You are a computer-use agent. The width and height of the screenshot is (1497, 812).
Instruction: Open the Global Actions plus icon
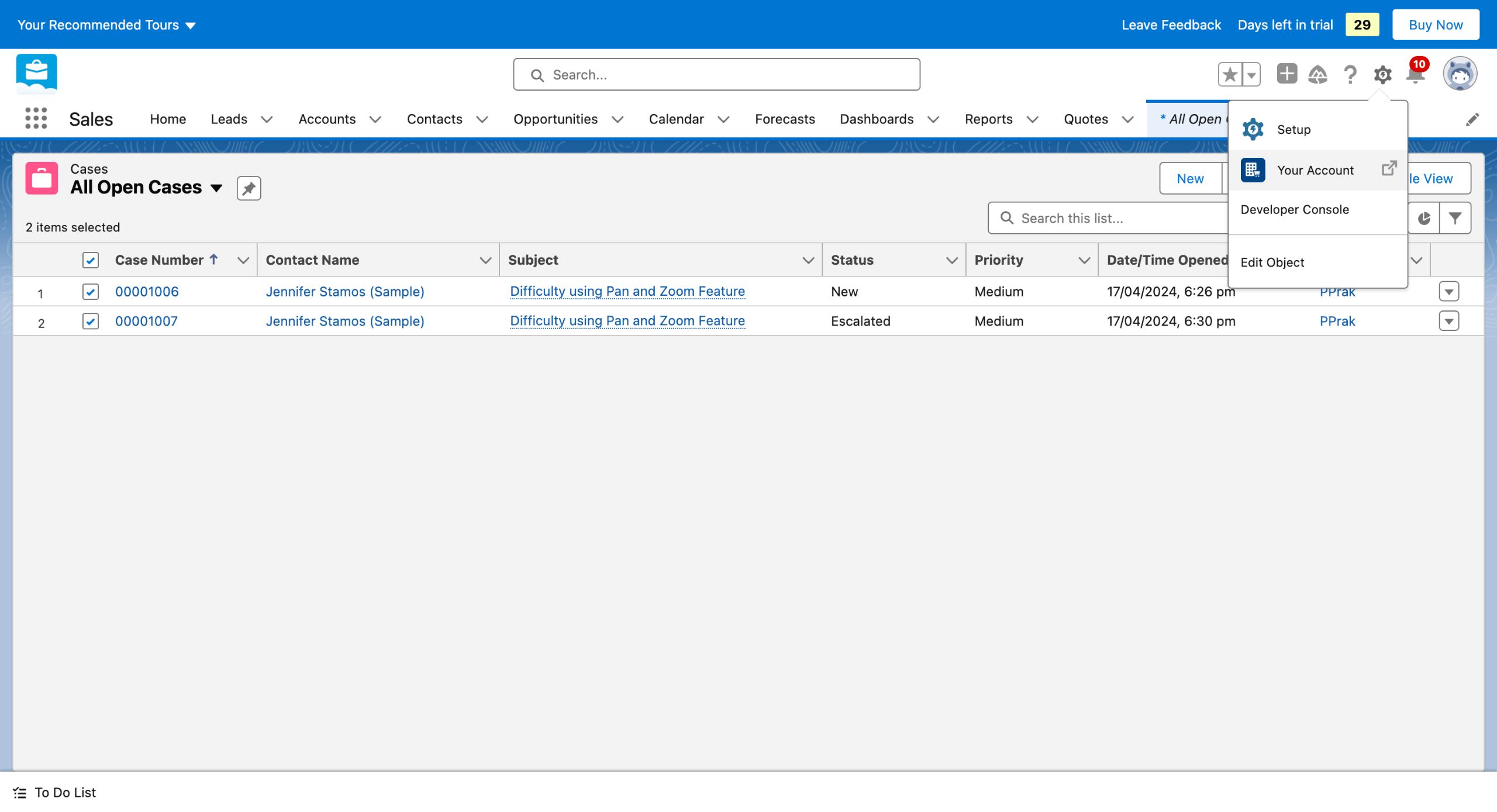[1286, 74]
